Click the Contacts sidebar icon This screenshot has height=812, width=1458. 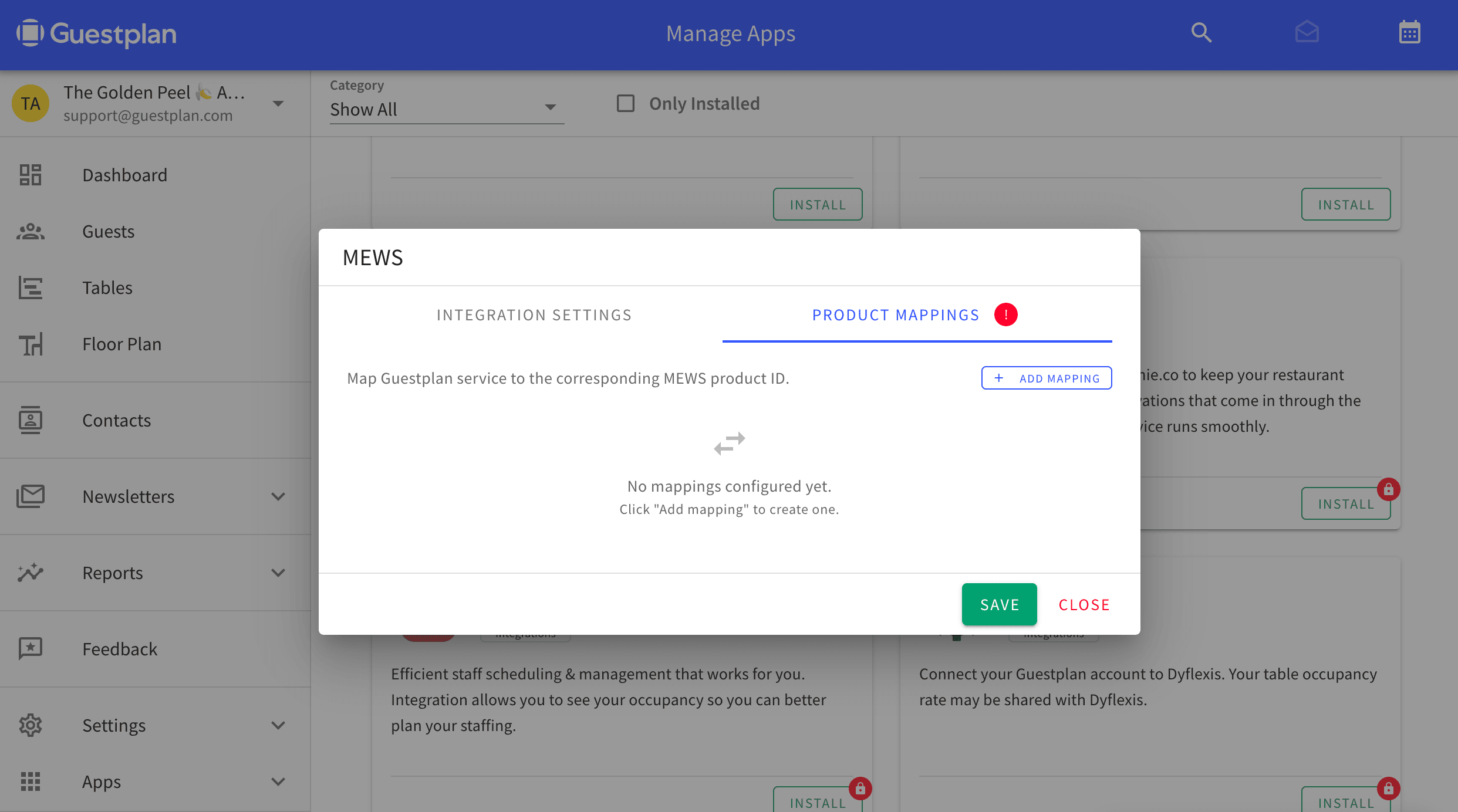(x=31, y=420)
